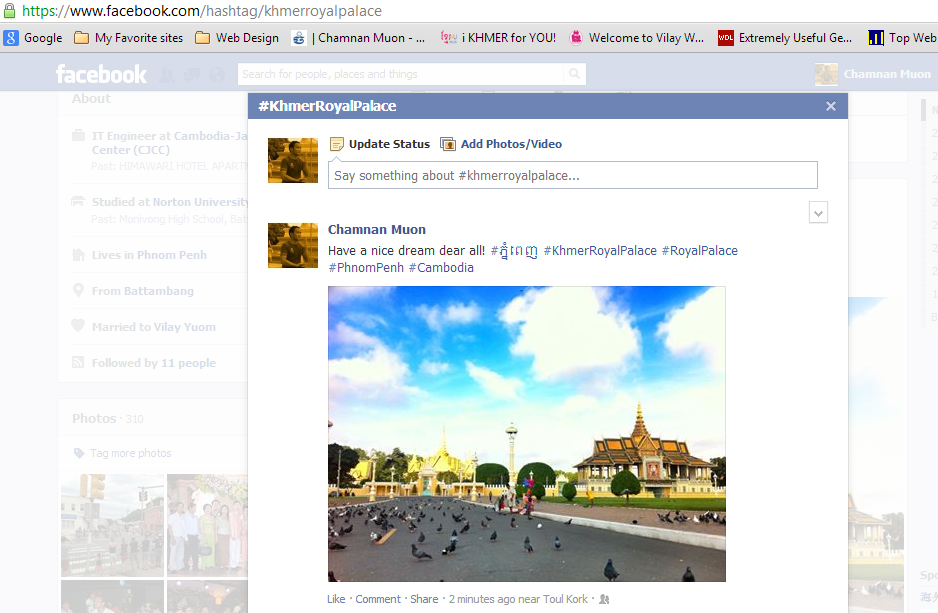Open the i KHMER for YOU! bookmark
Image resolution: width=938 pixels, height=613 pixels.
[498, 38]
